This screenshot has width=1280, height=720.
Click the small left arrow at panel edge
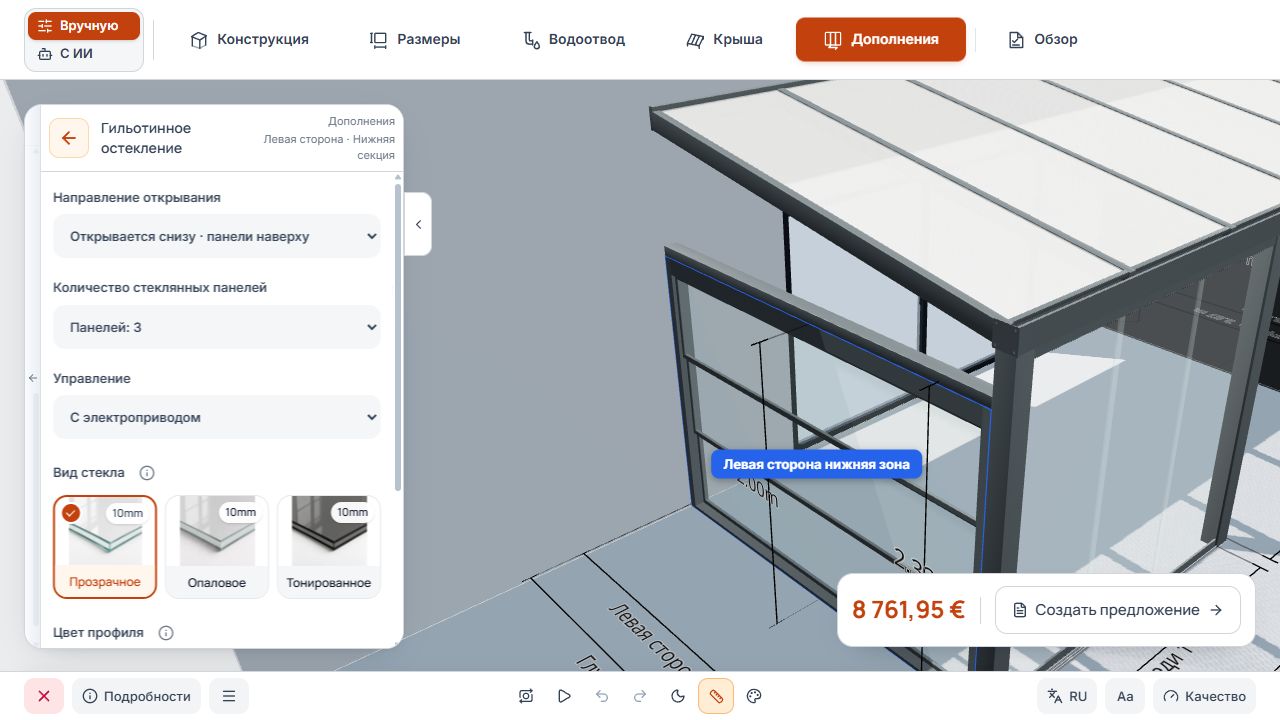(32, 378)
